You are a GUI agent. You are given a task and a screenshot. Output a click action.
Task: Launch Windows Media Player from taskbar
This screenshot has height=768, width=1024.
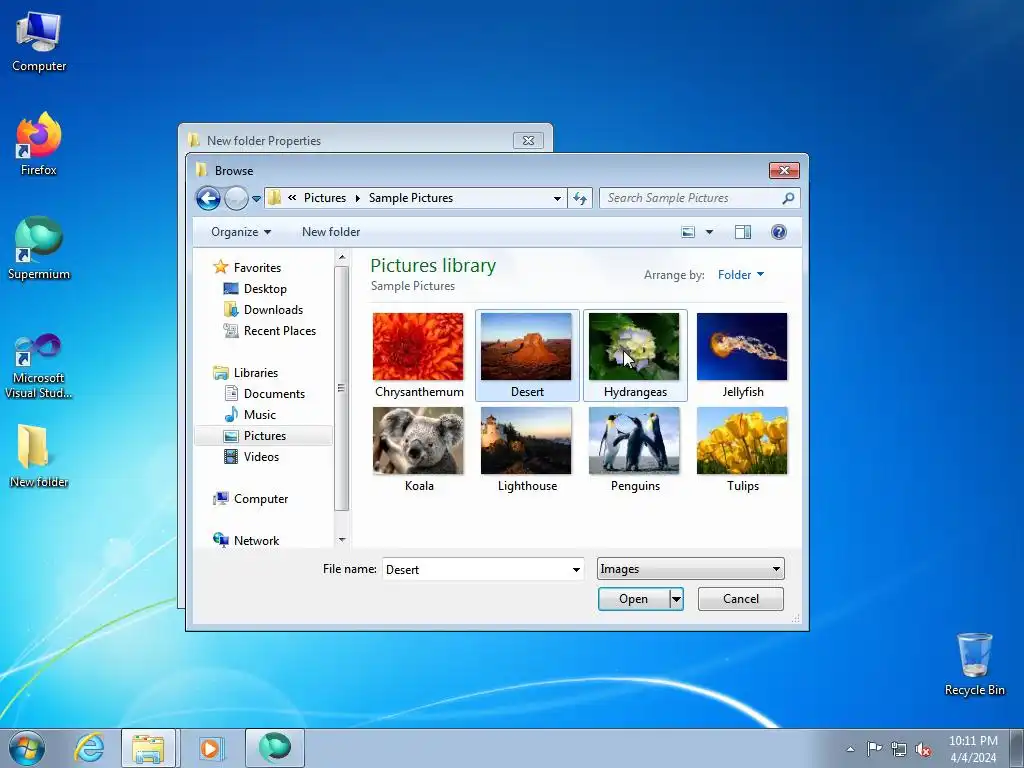tap(210, 748)
